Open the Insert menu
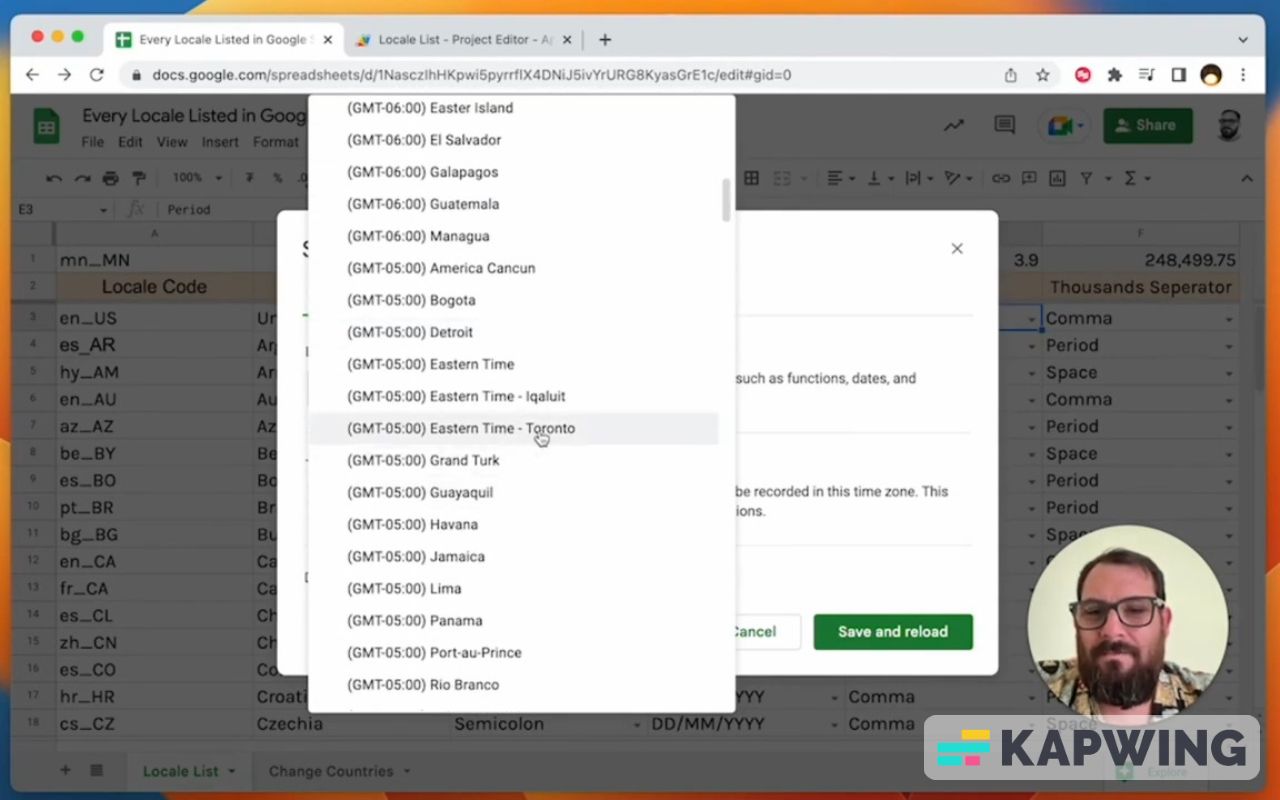 point(220,142)
